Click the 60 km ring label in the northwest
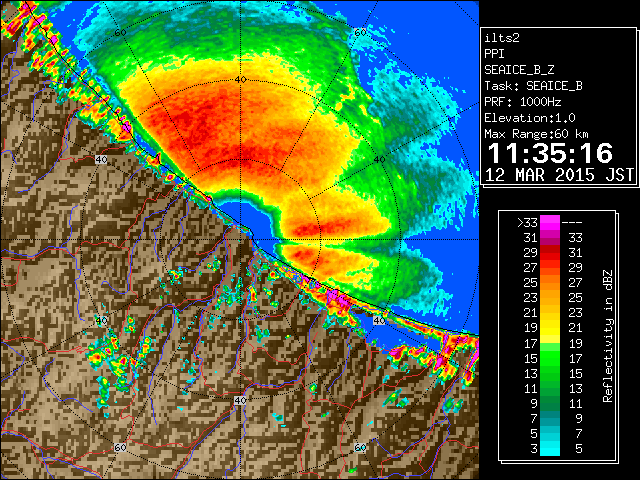Screen dimensions: 640x480 pos(120,33)
